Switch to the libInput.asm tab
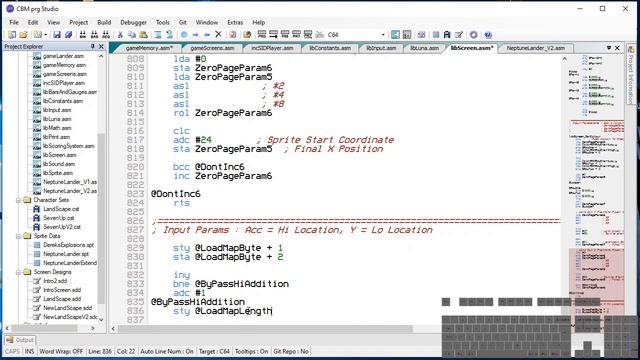This screenshot has width=640, height=360. click(381, 48)
